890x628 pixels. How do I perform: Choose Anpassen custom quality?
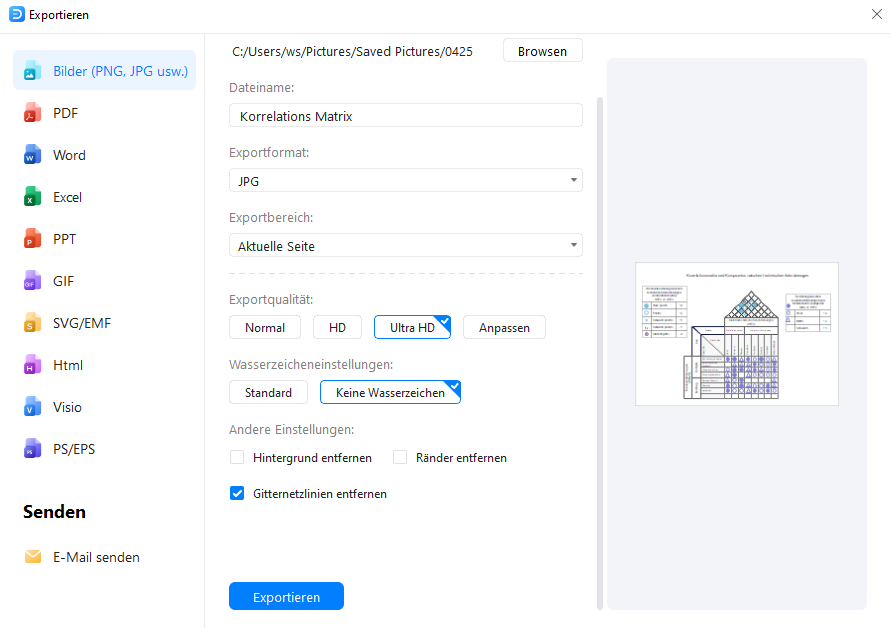(x=504, y=328)
